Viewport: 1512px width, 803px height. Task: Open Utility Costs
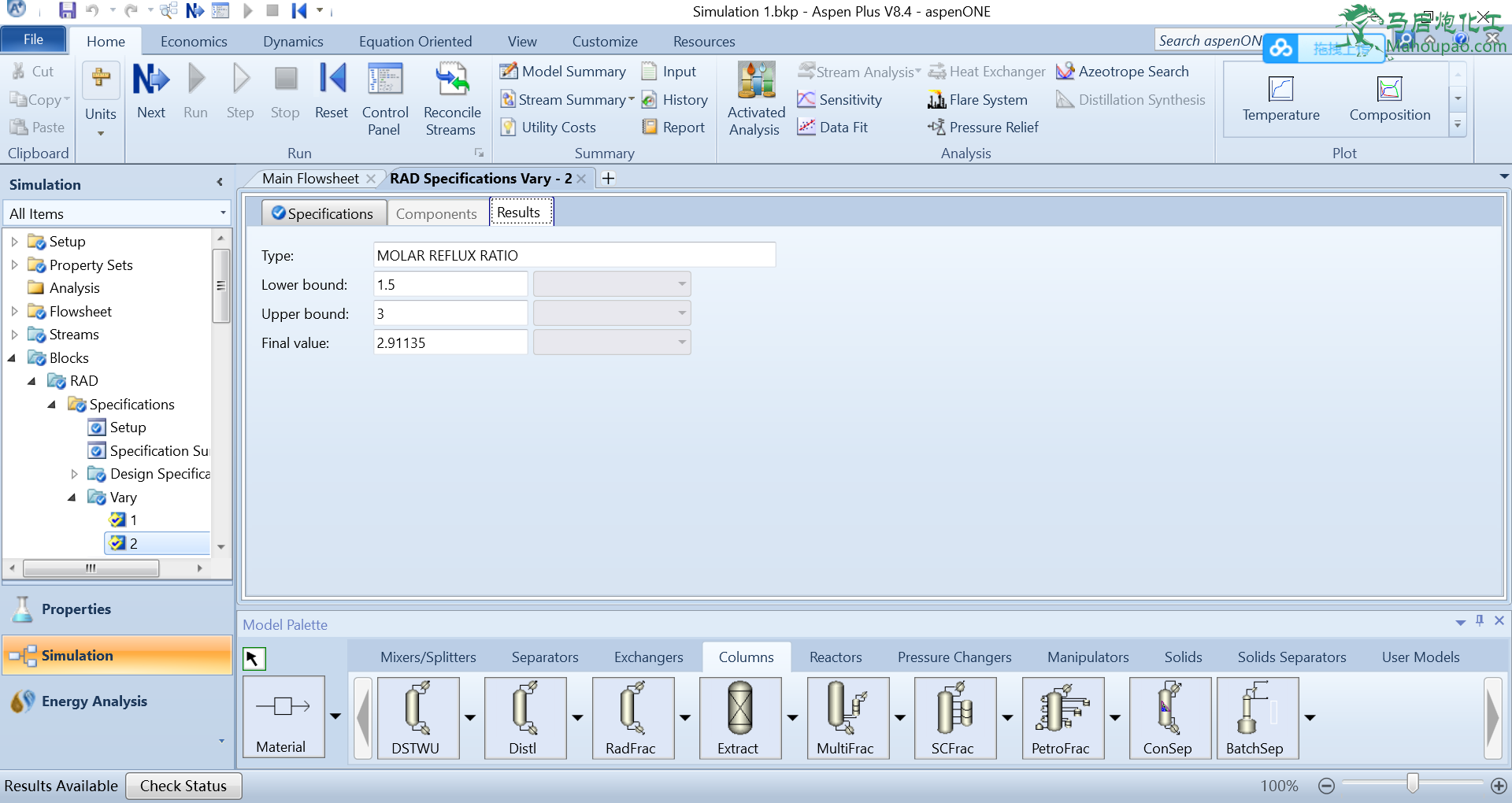pyautogui.click(x=548, y=128)
